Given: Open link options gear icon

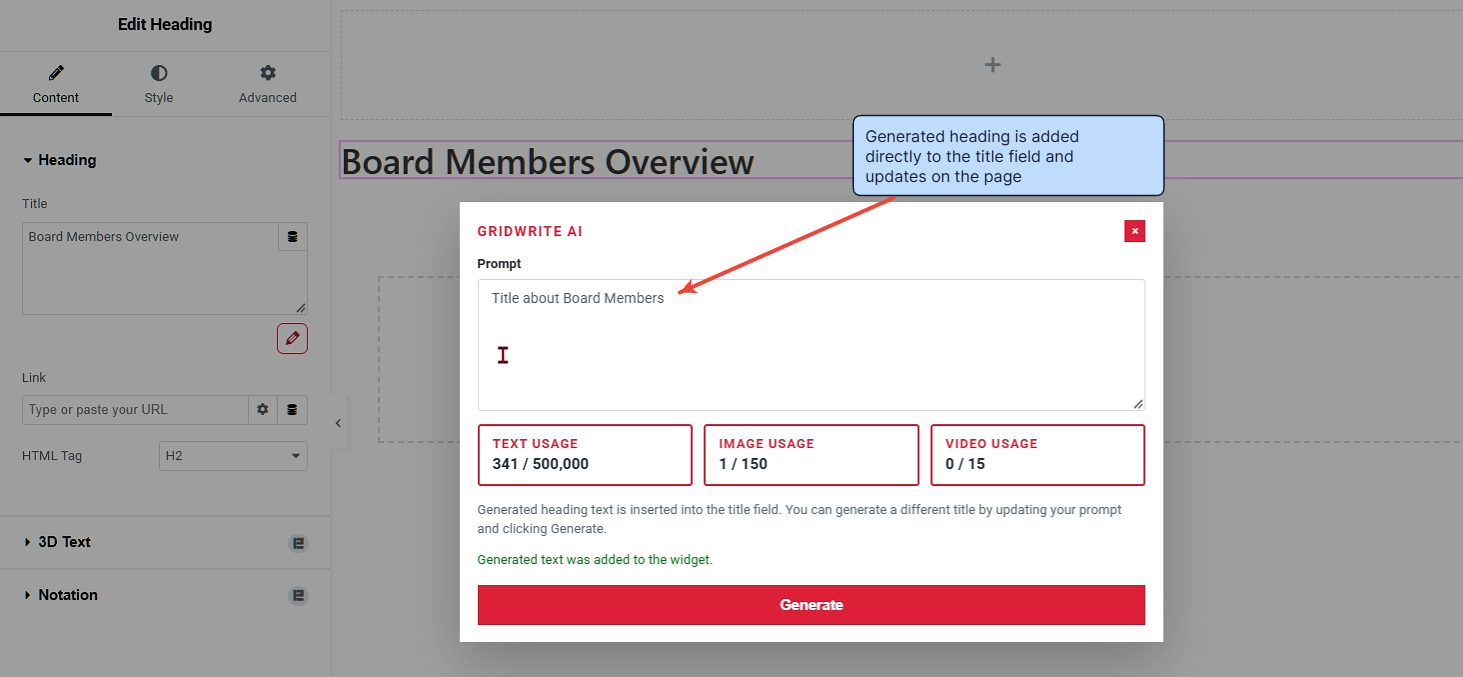Looking at the screenshot, I should 263,409.
